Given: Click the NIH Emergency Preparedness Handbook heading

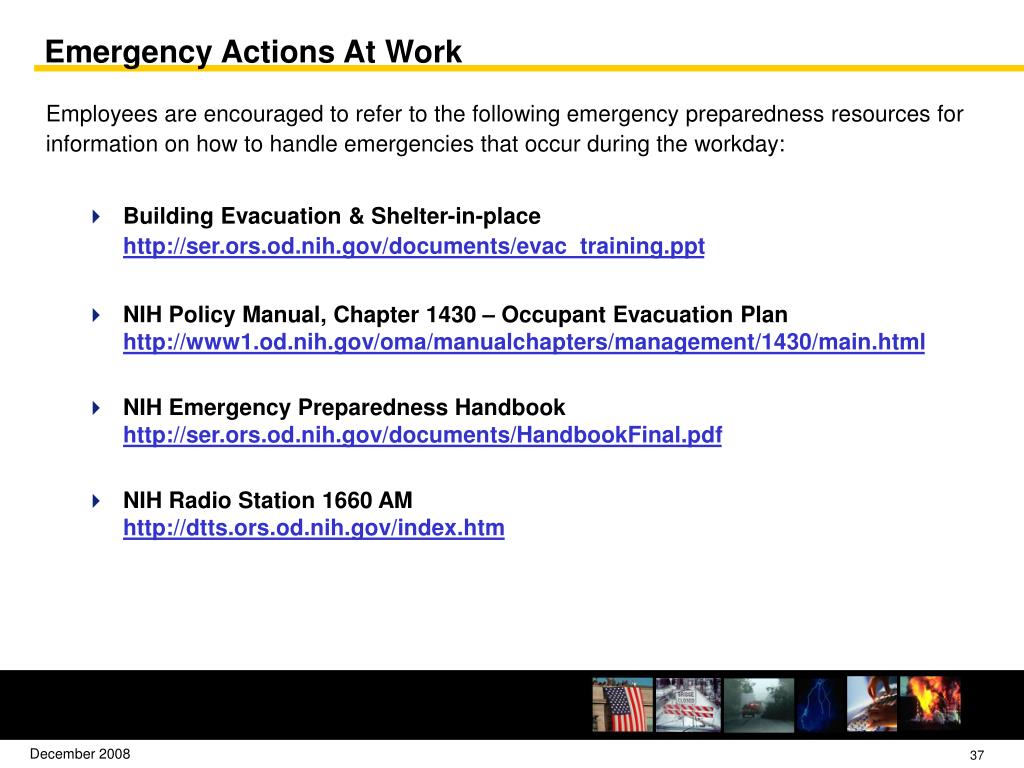Looking at the screenshot, I should (344, 408).
